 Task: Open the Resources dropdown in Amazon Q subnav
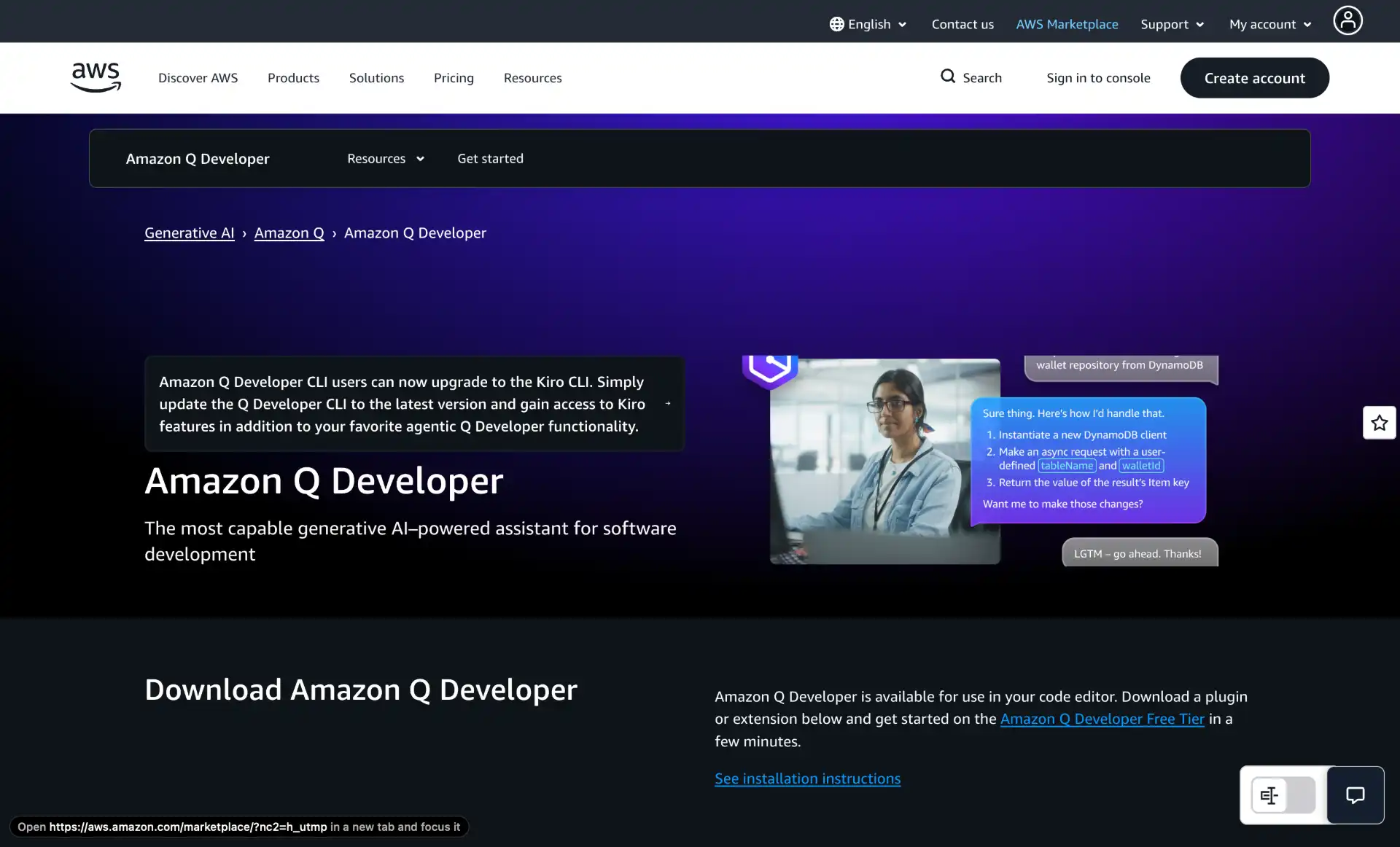(385, 158)
